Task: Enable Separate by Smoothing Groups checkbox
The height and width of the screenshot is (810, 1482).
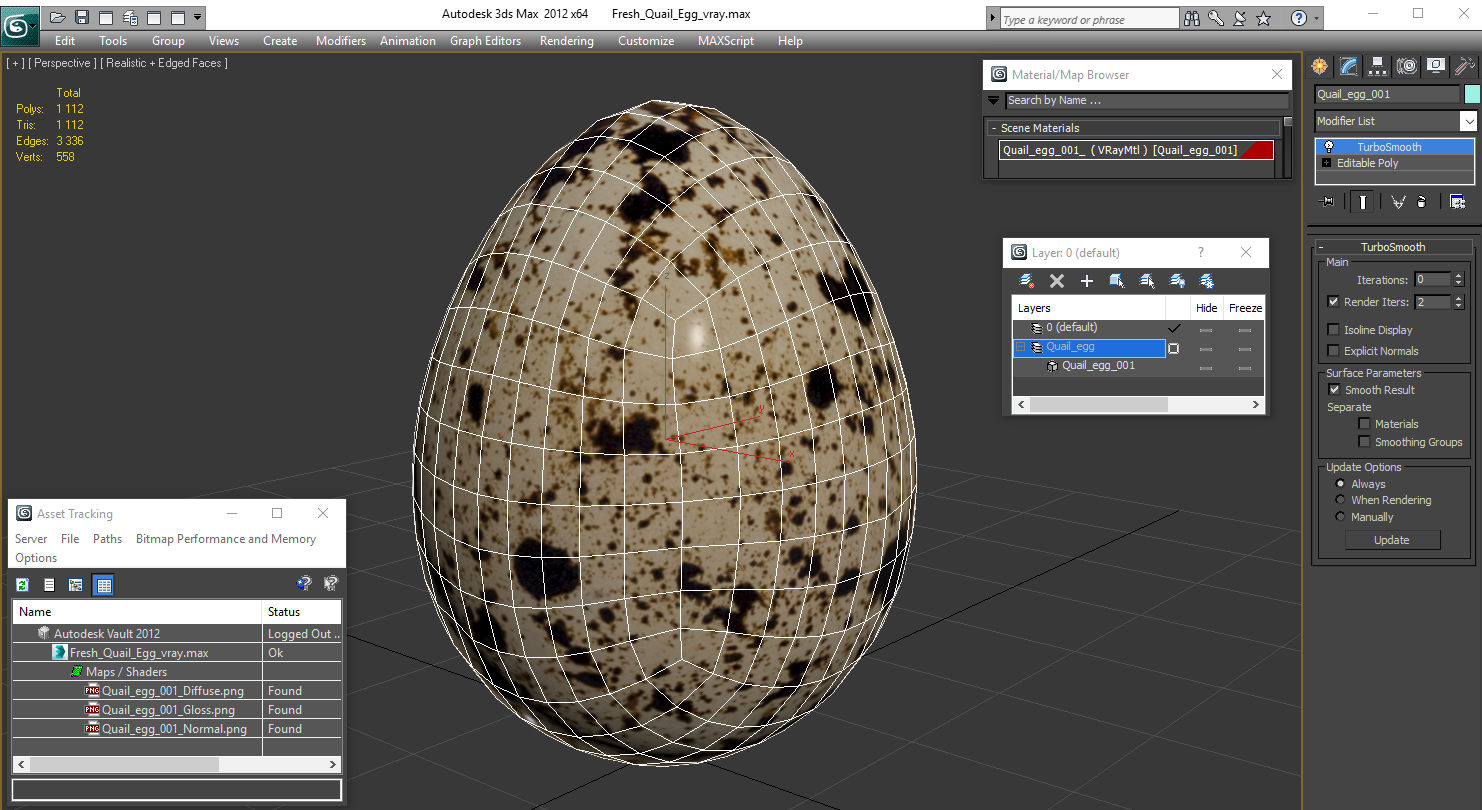Action: pos(1364,441)
